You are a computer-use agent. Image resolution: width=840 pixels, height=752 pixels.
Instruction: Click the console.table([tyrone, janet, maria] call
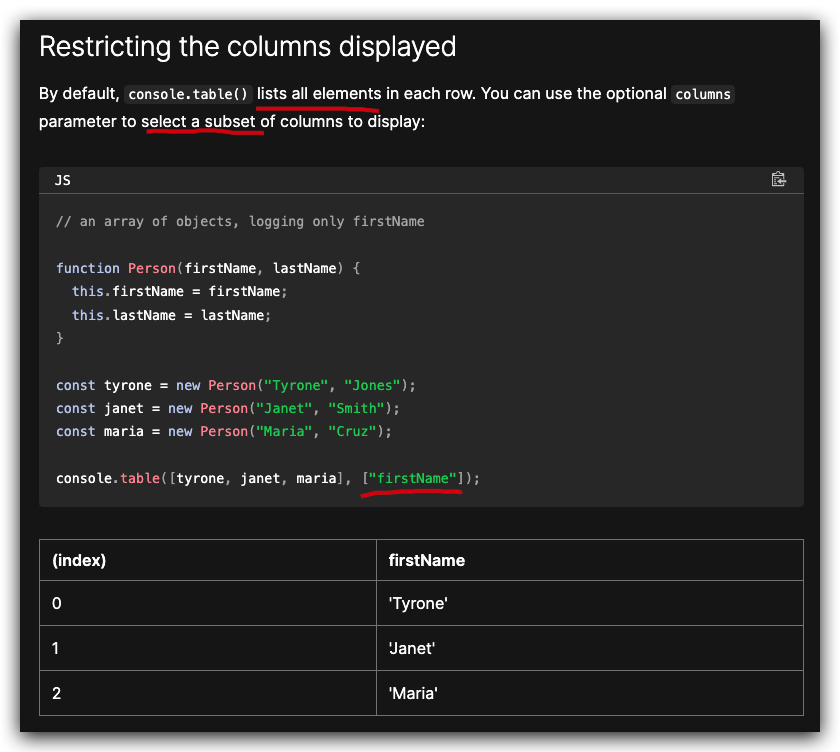coord(268,478)
